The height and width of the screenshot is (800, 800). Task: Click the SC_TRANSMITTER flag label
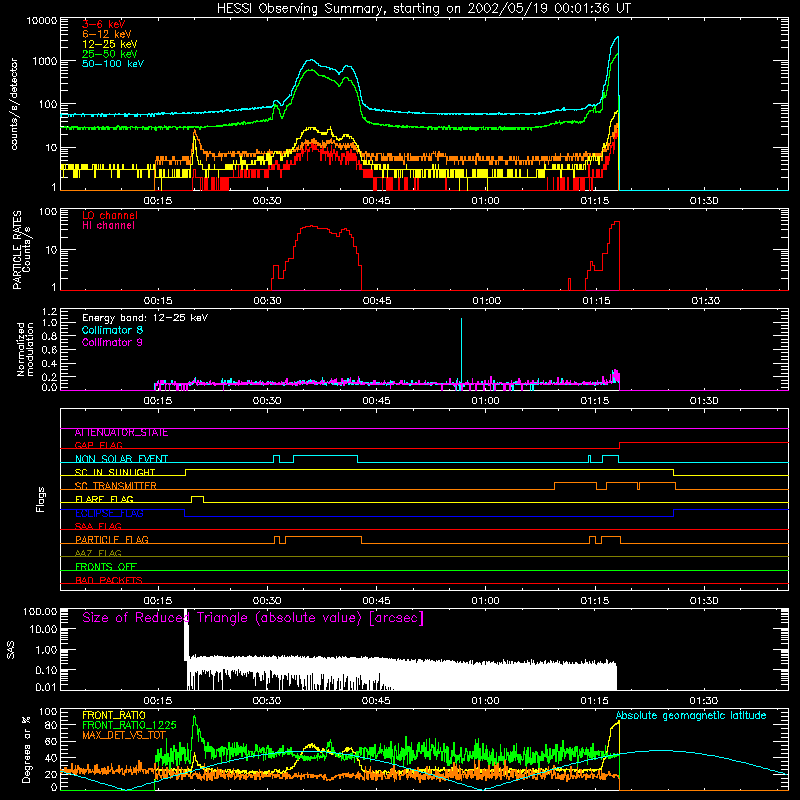115,486
